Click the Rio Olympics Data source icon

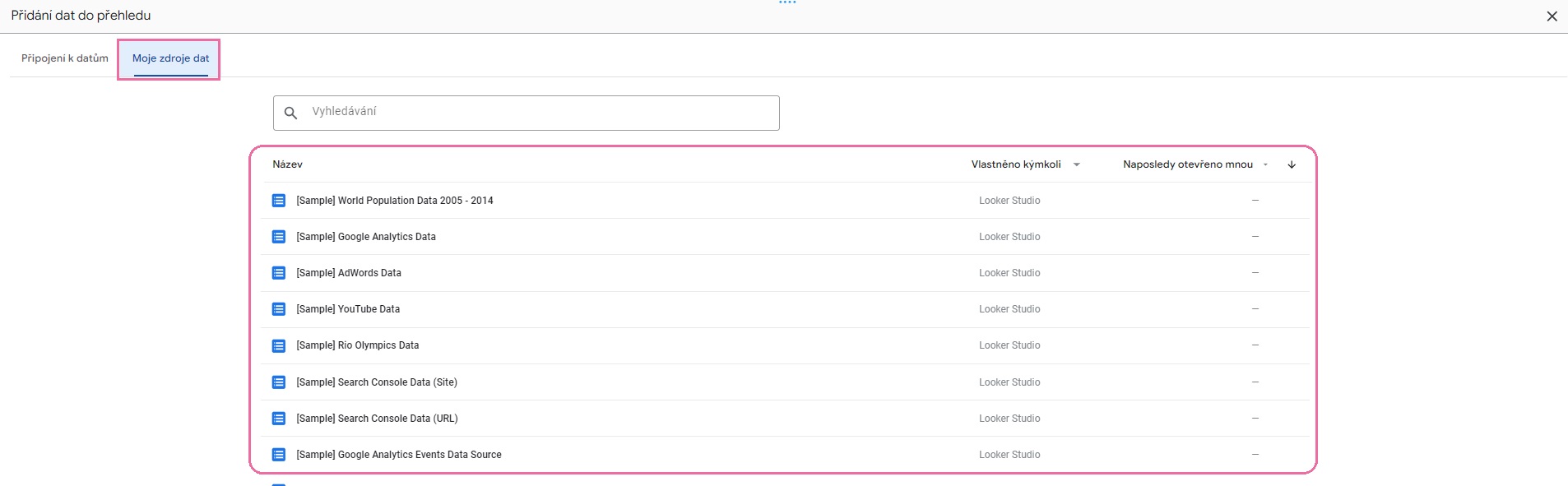[279, 345]
